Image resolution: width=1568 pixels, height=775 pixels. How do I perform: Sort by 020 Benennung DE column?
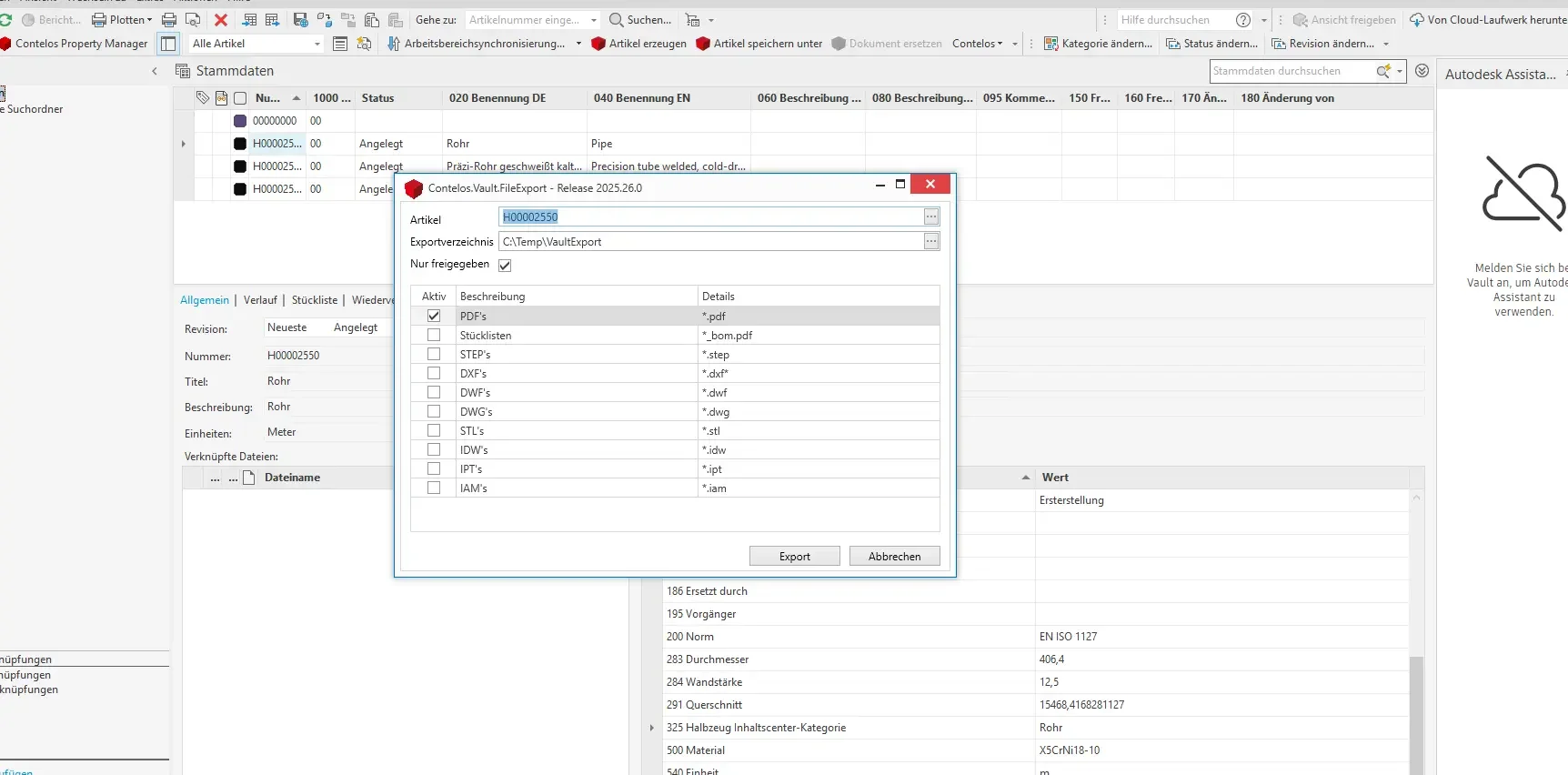(x=514, y=97)
